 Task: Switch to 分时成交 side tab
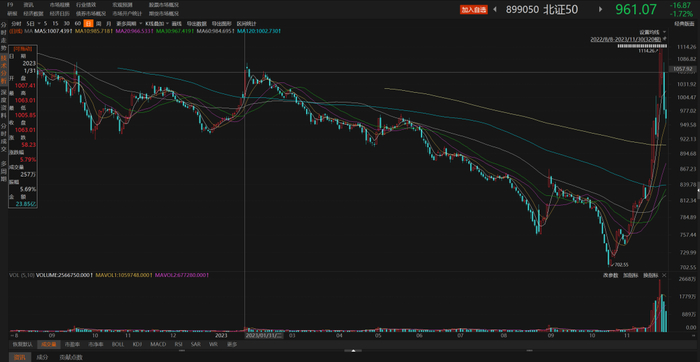(x=4, y=137)
